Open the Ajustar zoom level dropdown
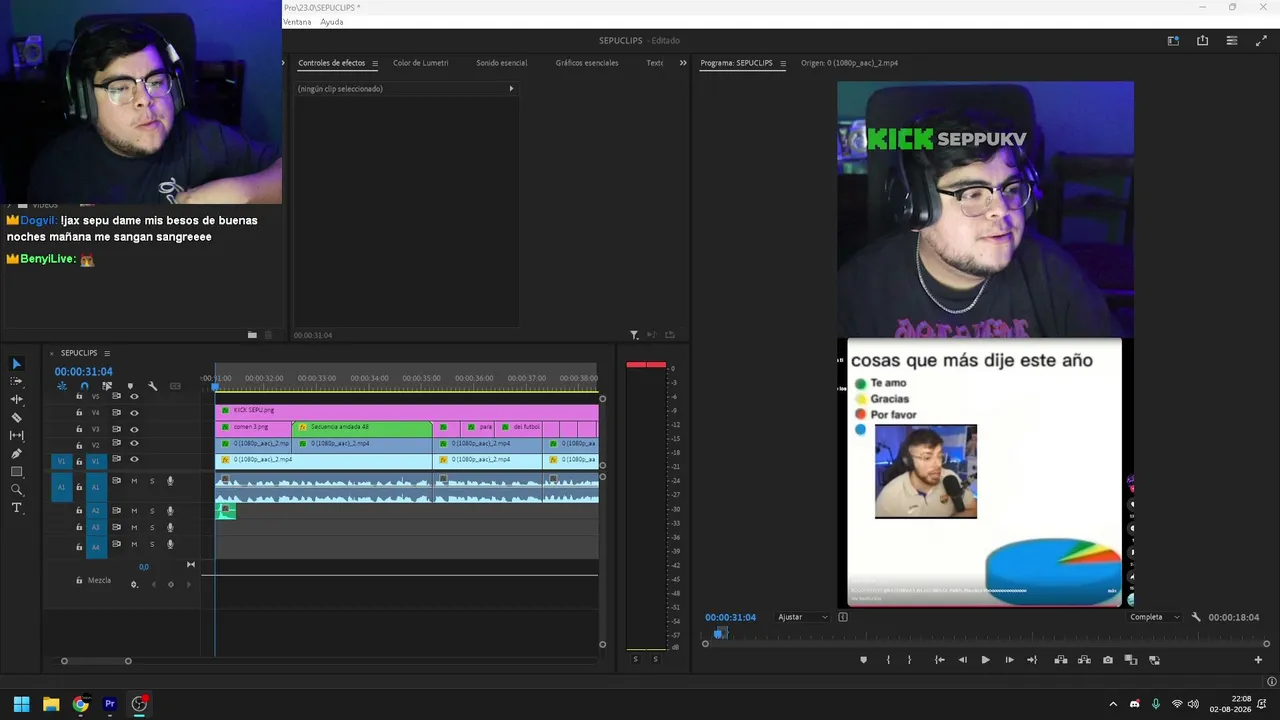1280x720 pixels. (x=803, y=617)
